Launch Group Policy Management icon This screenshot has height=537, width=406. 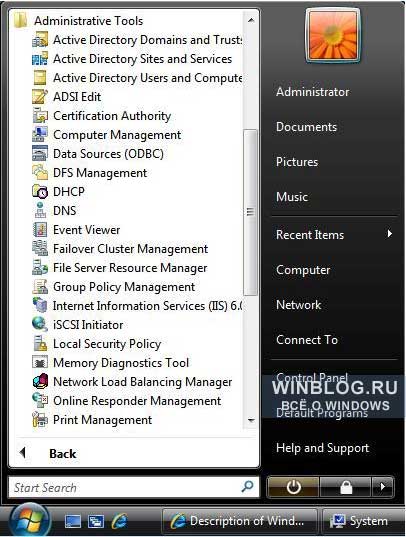(x=40, y=287)
